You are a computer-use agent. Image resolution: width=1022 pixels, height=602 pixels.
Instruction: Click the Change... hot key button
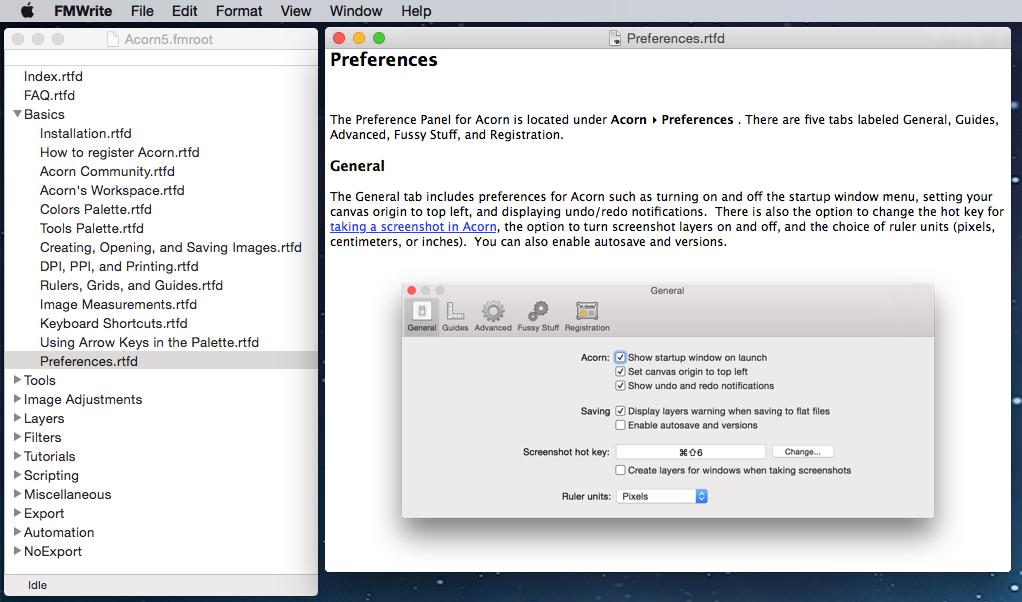802,452
